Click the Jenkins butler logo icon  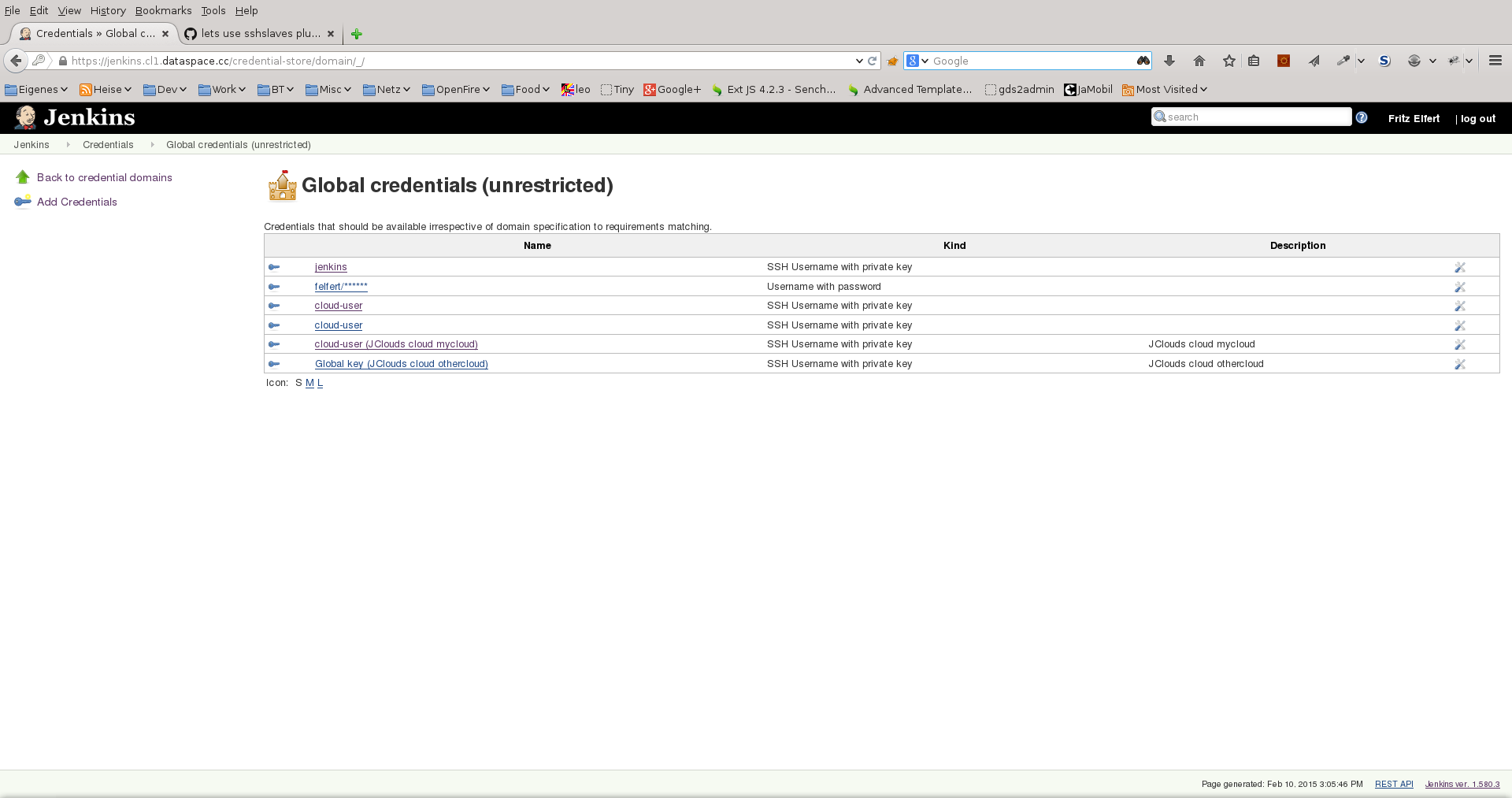coord(26,117)
